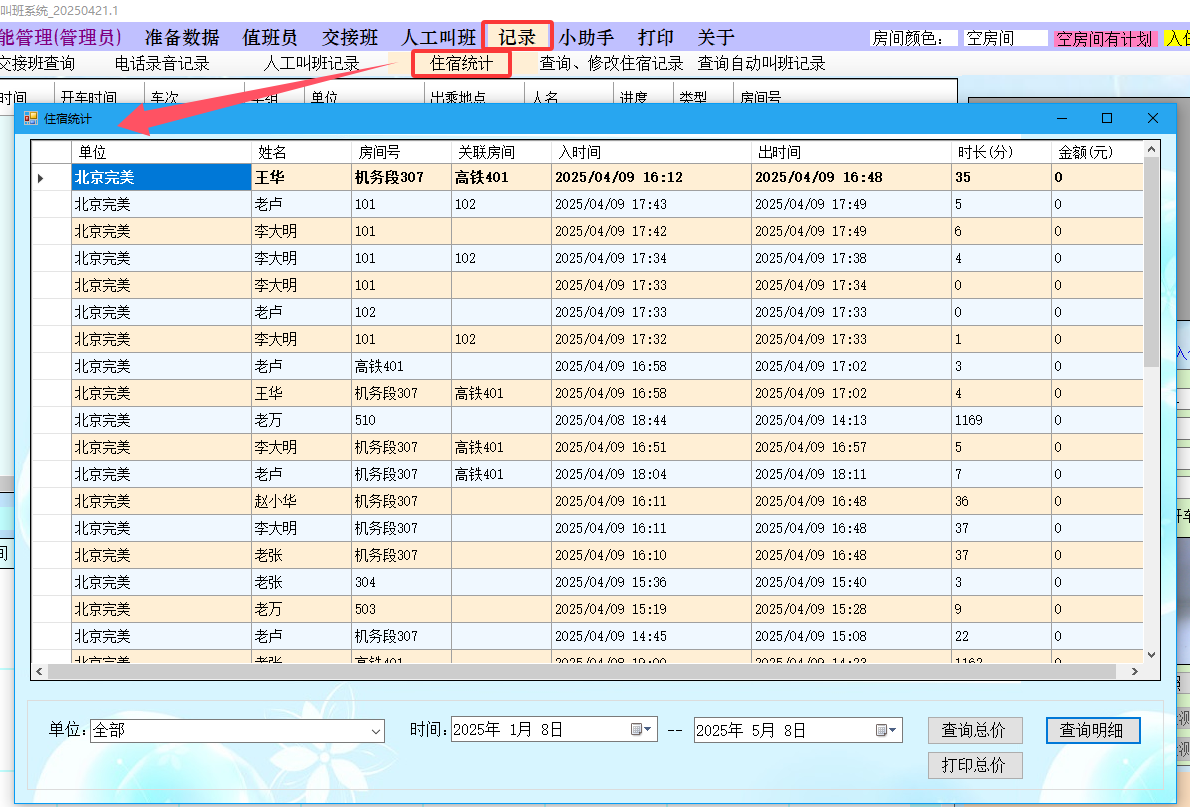This screenshot has height=807, width=1190.
Task: Select exit time 2025/04/09 18:11
Action: (852, 474)
